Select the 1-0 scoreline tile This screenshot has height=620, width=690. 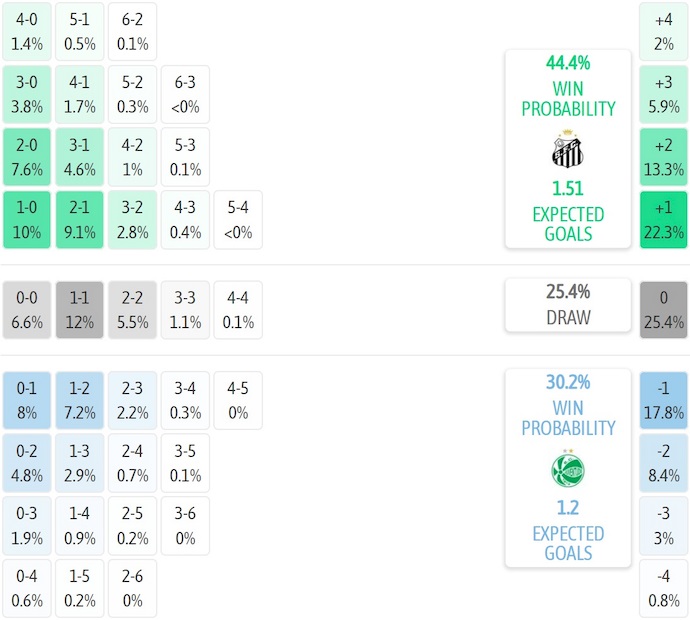pos(27,220)
